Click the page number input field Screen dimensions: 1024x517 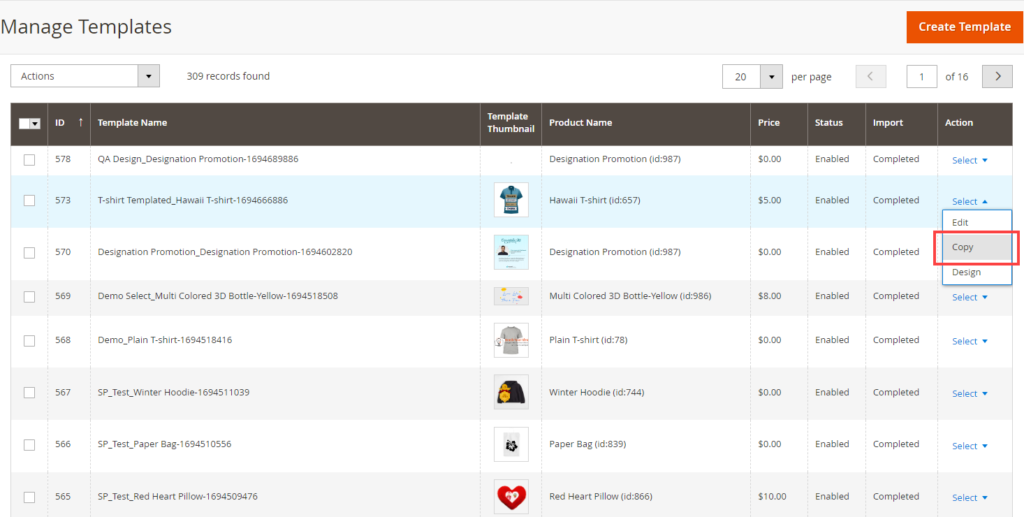click(x=921, y=77)
